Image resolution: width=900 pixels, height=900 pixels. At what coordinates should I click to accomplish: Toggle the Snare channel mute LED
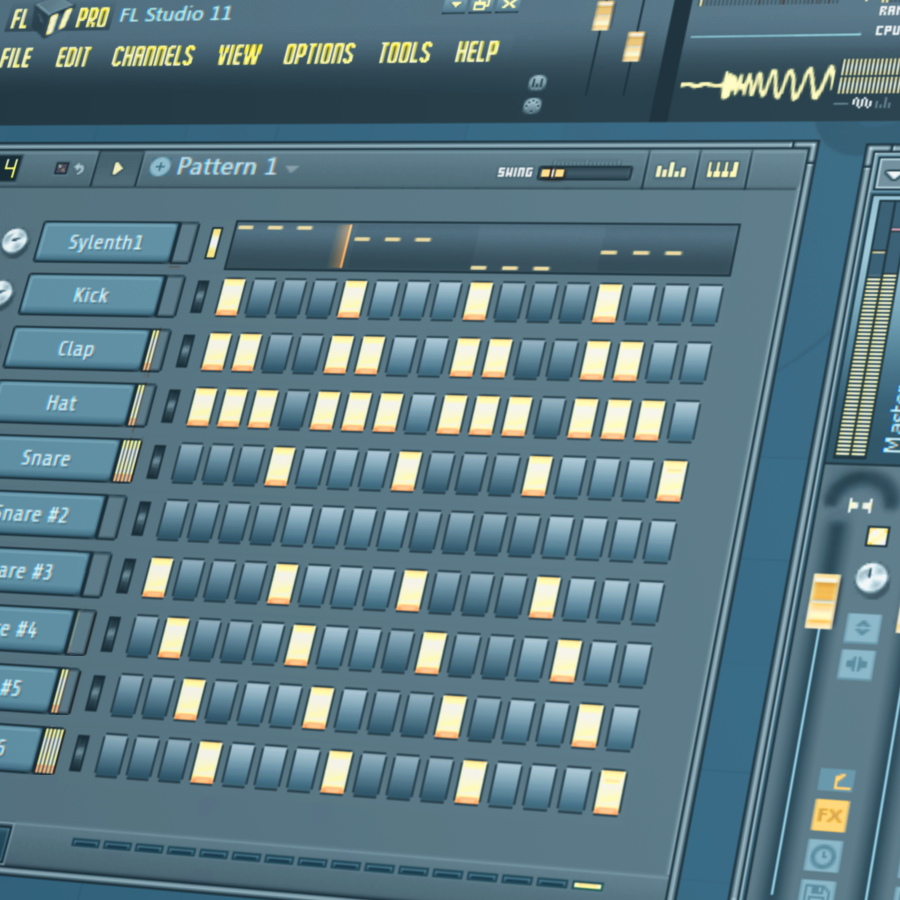point(156,462)
